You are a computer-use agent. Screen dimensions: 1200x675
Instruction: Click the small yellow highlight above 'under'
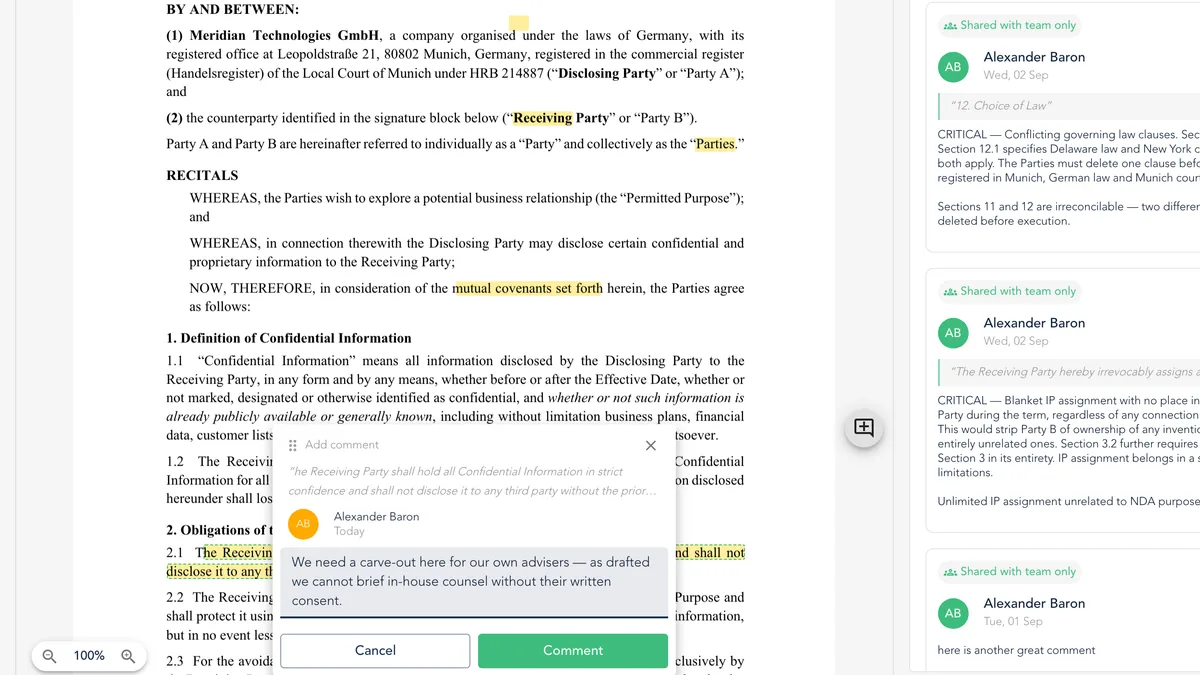coord(519,22)
